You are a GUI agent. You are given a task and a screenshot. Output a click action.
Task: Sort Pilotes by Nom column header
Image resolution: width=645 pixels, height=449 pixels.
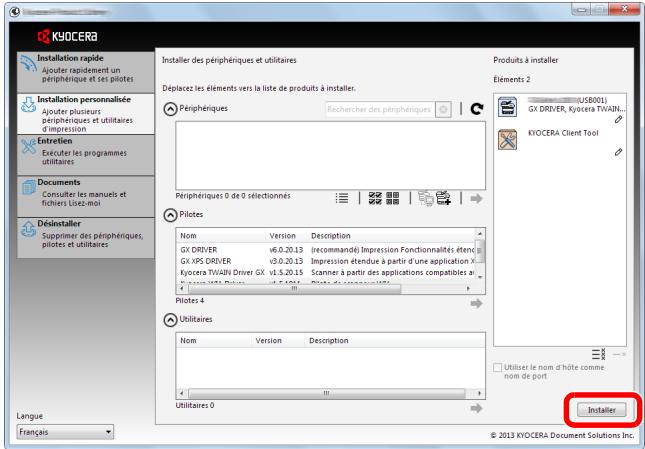(x=221, y=236)
